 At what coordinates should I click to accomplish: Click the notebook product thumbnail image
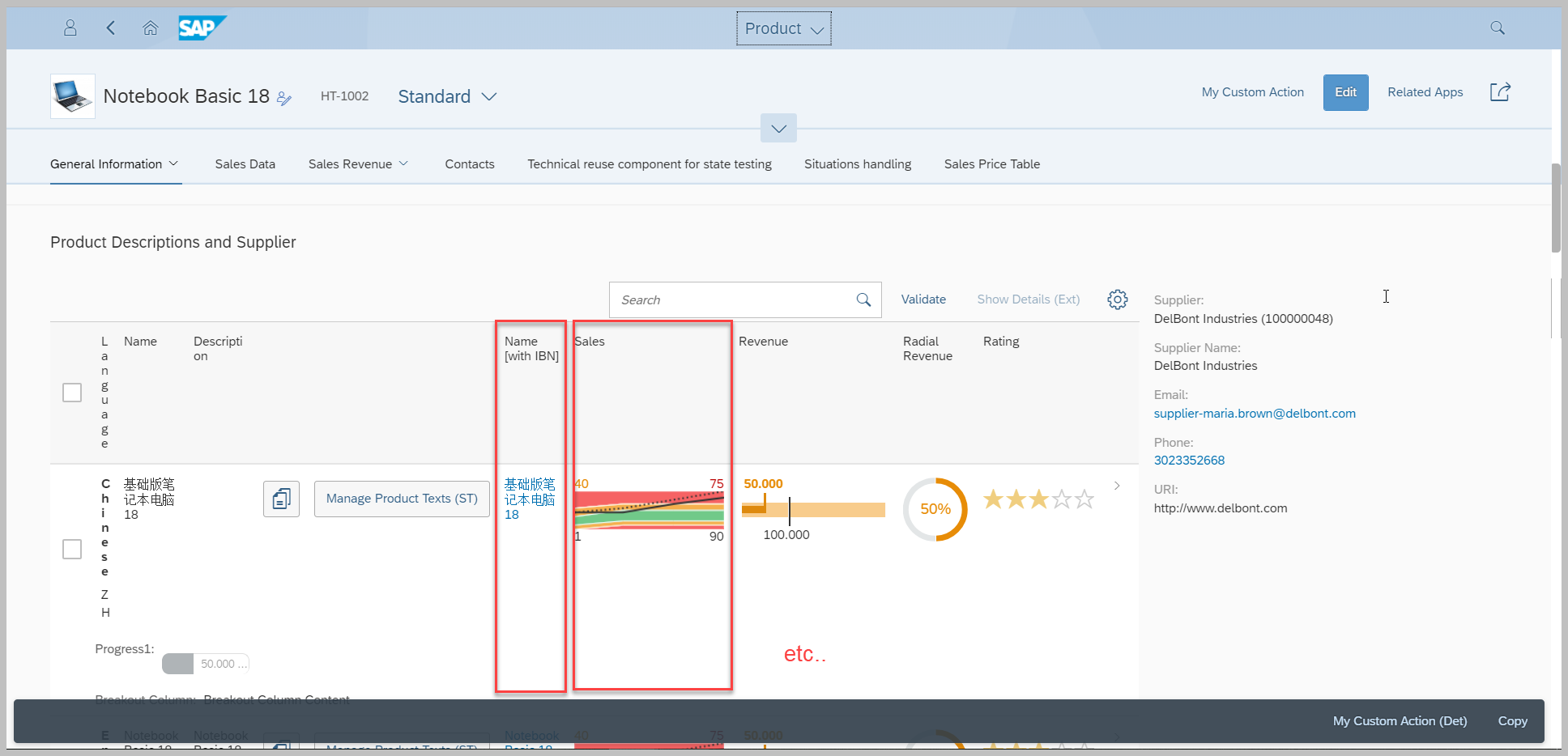tap(72, 96)
